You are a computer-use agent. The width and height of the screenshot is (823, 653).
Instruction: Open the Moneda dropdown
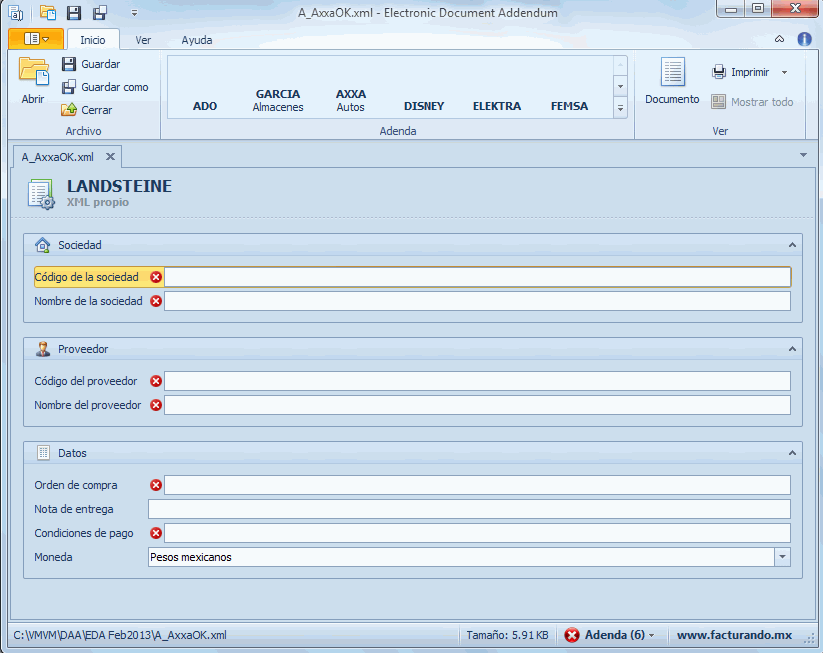pos(782,557)
